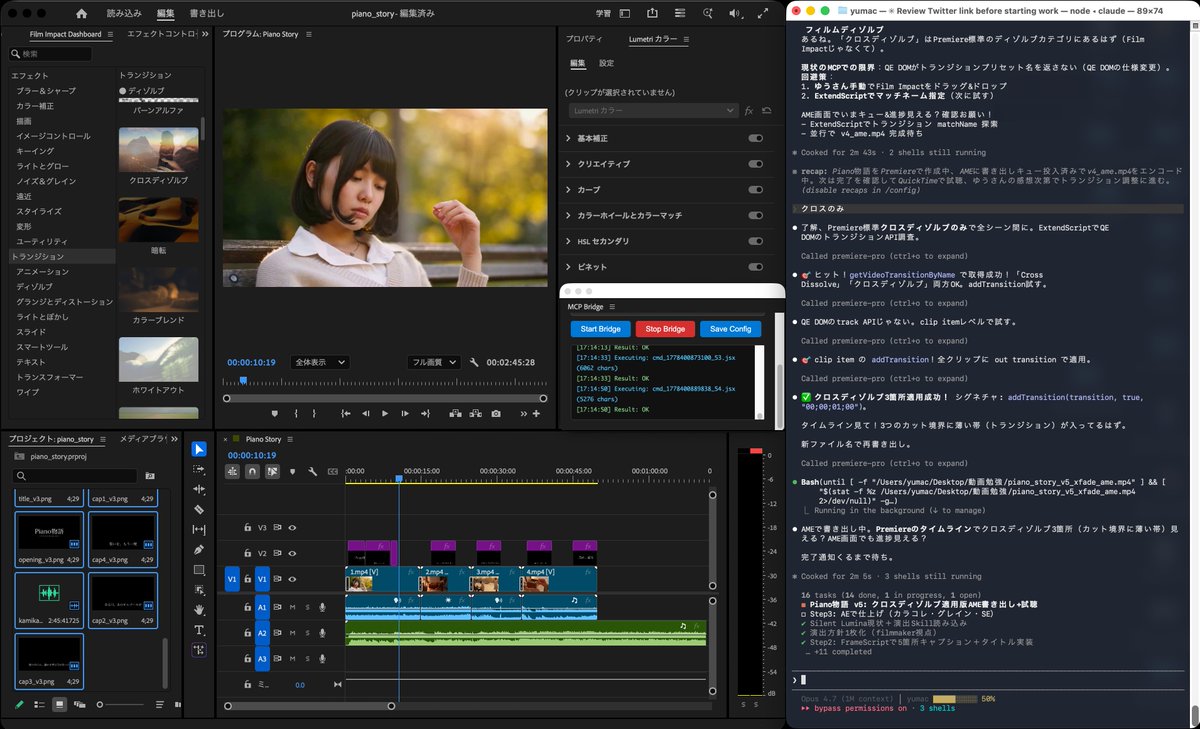Switch to 書き出し workspace tab

coord(206,14)
